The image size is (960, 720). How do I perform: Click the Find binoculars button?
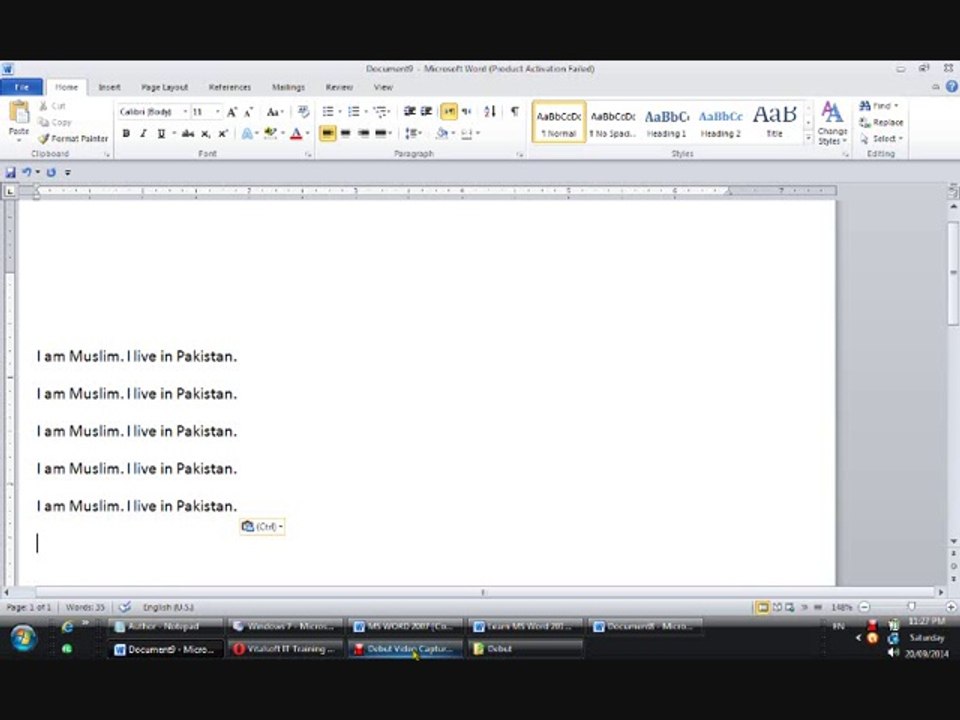click(x=878, y=106)
